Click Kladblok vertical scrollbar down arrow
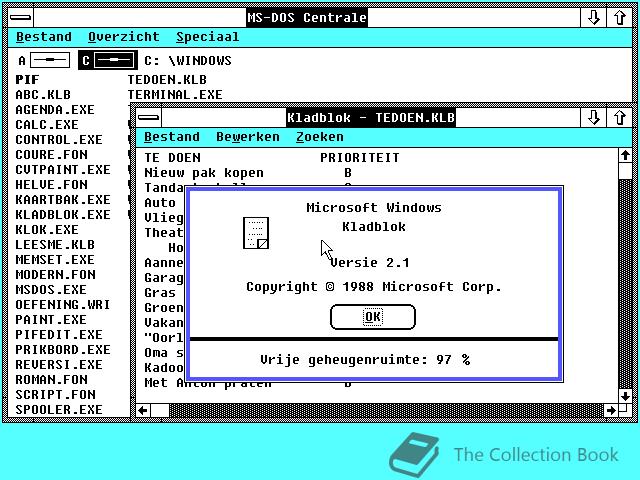The image size is (640, 480). point(625,396)
